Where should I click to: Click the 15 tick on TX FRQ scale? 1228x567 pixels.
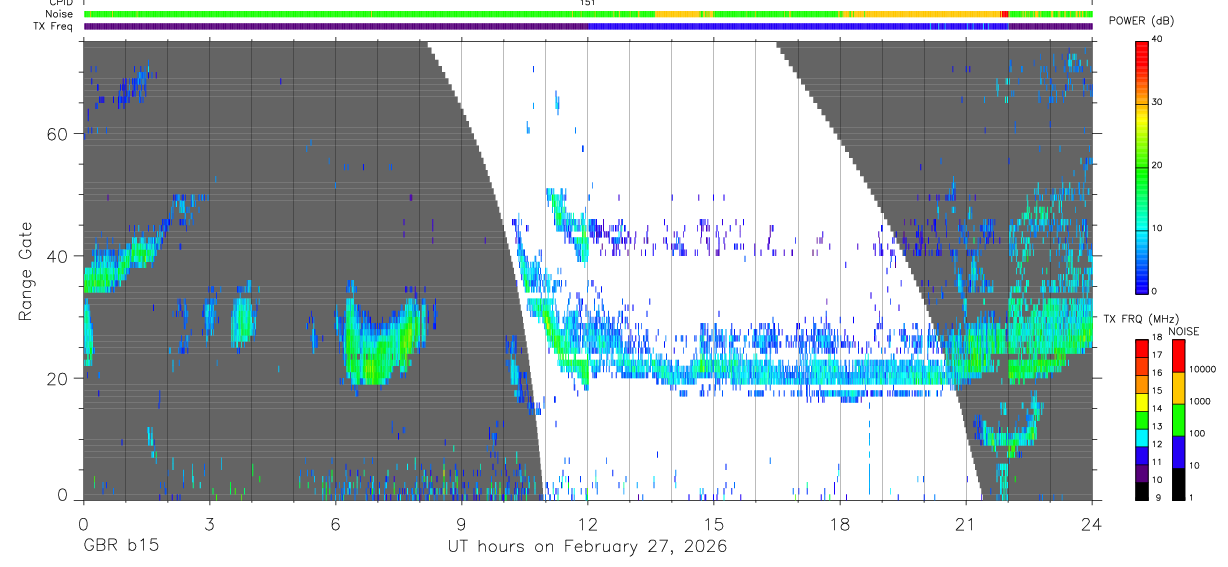[x=1157, y=391]
